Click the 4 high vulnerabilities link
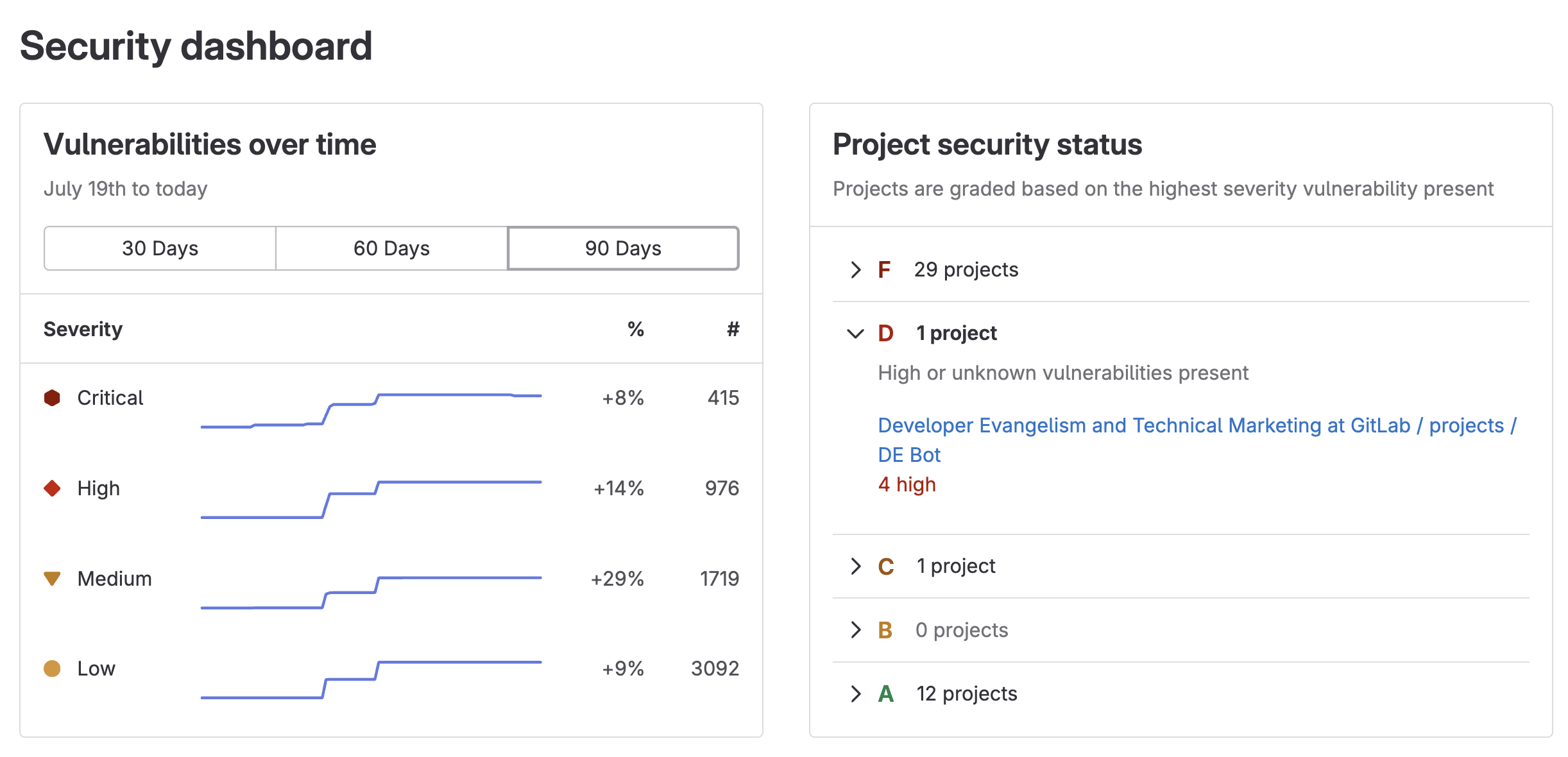Screen dimensions: 1568x757 (907, 485)
